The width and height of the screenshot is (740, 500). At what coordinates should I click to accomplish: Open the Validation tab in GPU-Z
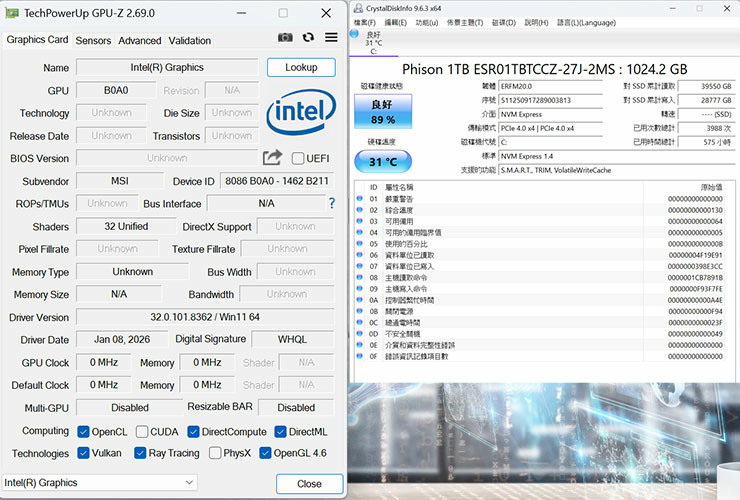190,41
